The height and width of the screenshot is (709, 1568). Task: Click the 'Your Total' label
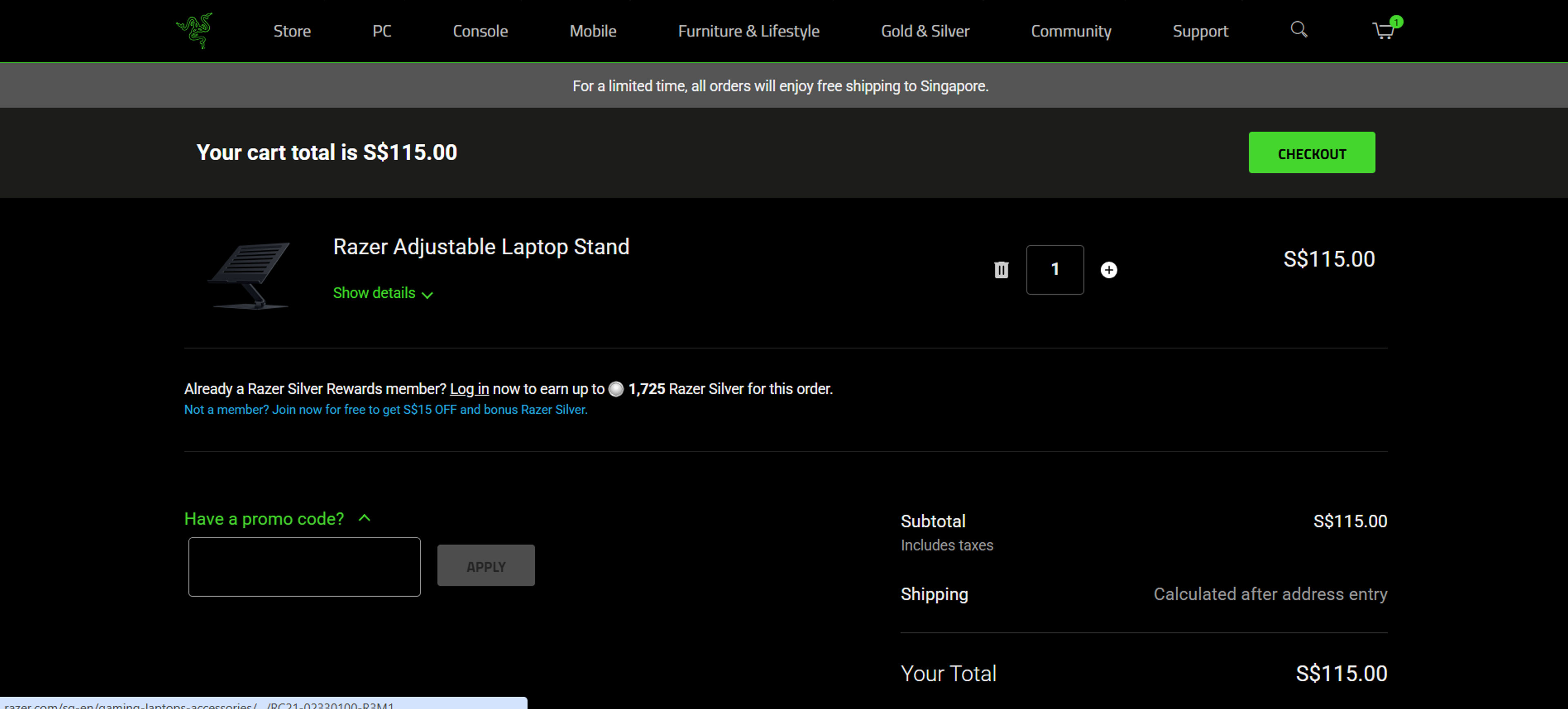(948, 674)
